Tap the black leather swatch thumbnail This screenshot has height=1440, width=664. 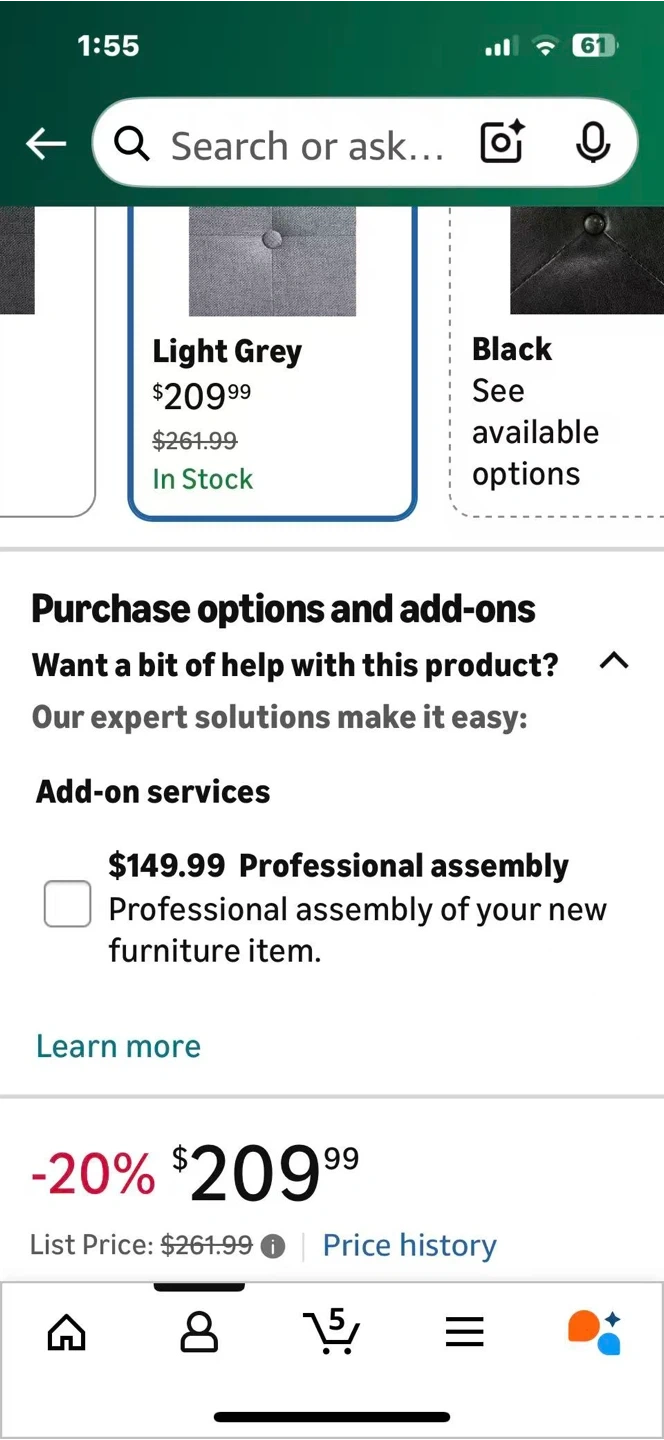click(586, 260)
